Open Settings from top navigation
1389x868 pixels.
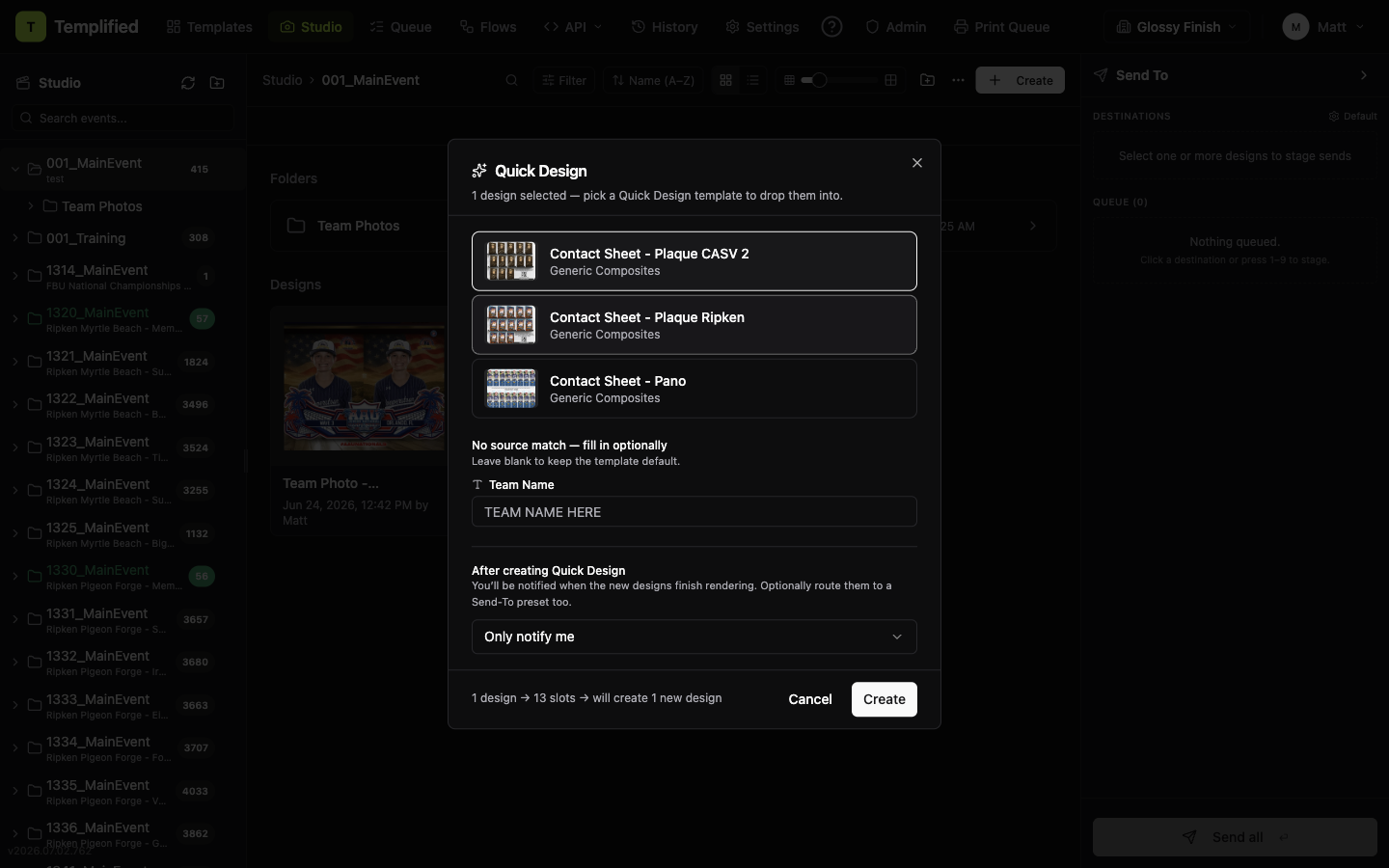click(762, 27)
